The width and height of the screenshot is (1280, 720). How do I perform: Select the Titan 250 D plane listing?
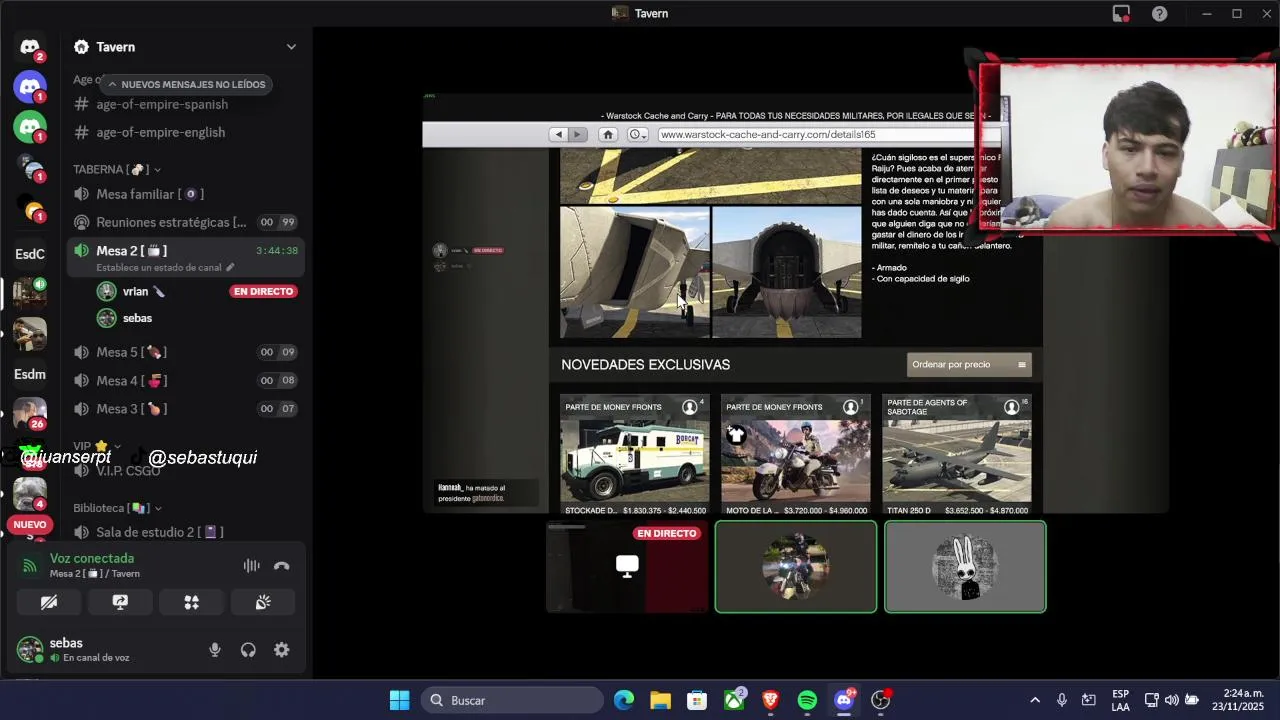click(957, 456)
